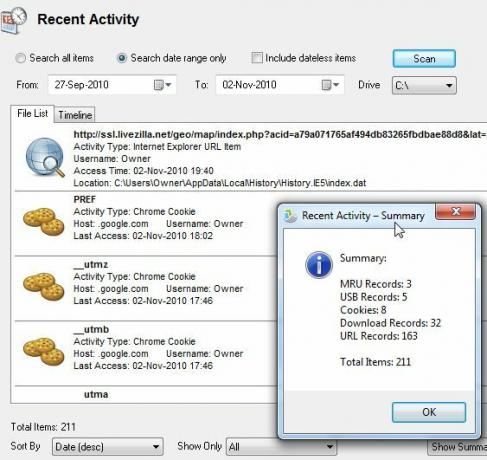Screen dimensions: 487x460
Task: Select the Search all items radio button
Action: tap(20, 58)
